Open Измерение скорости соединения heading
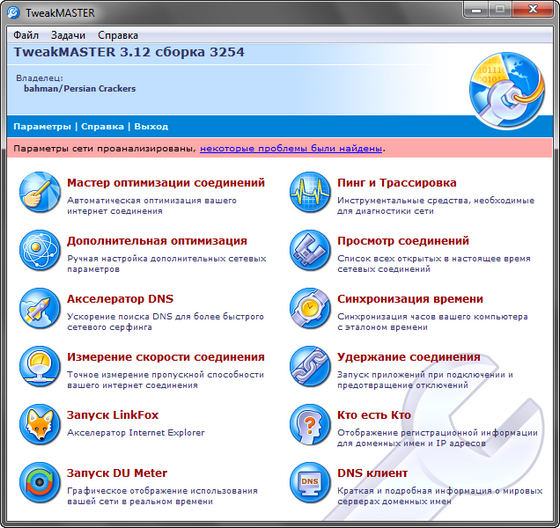The width and height of the screenshot is (560, 528). pos(166,357)
